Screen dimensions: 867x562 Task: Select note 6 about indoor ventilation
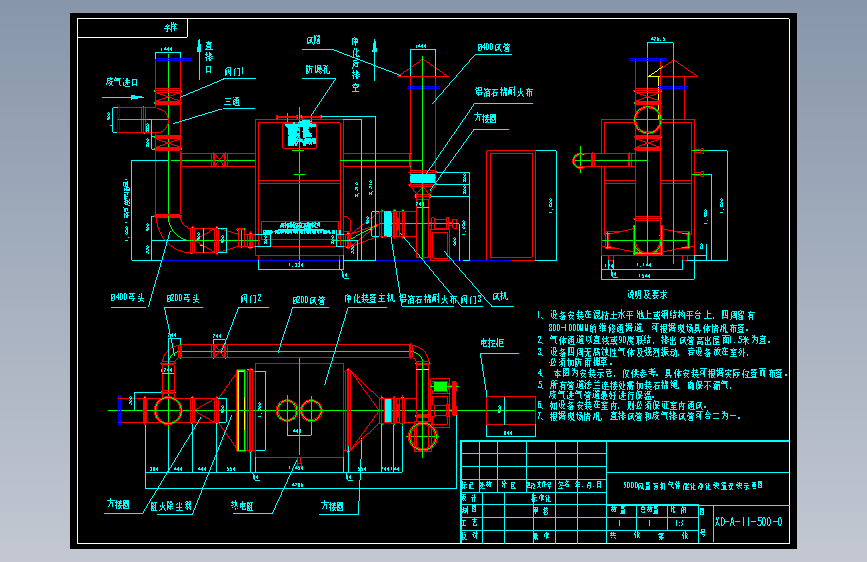pos(622,405)
